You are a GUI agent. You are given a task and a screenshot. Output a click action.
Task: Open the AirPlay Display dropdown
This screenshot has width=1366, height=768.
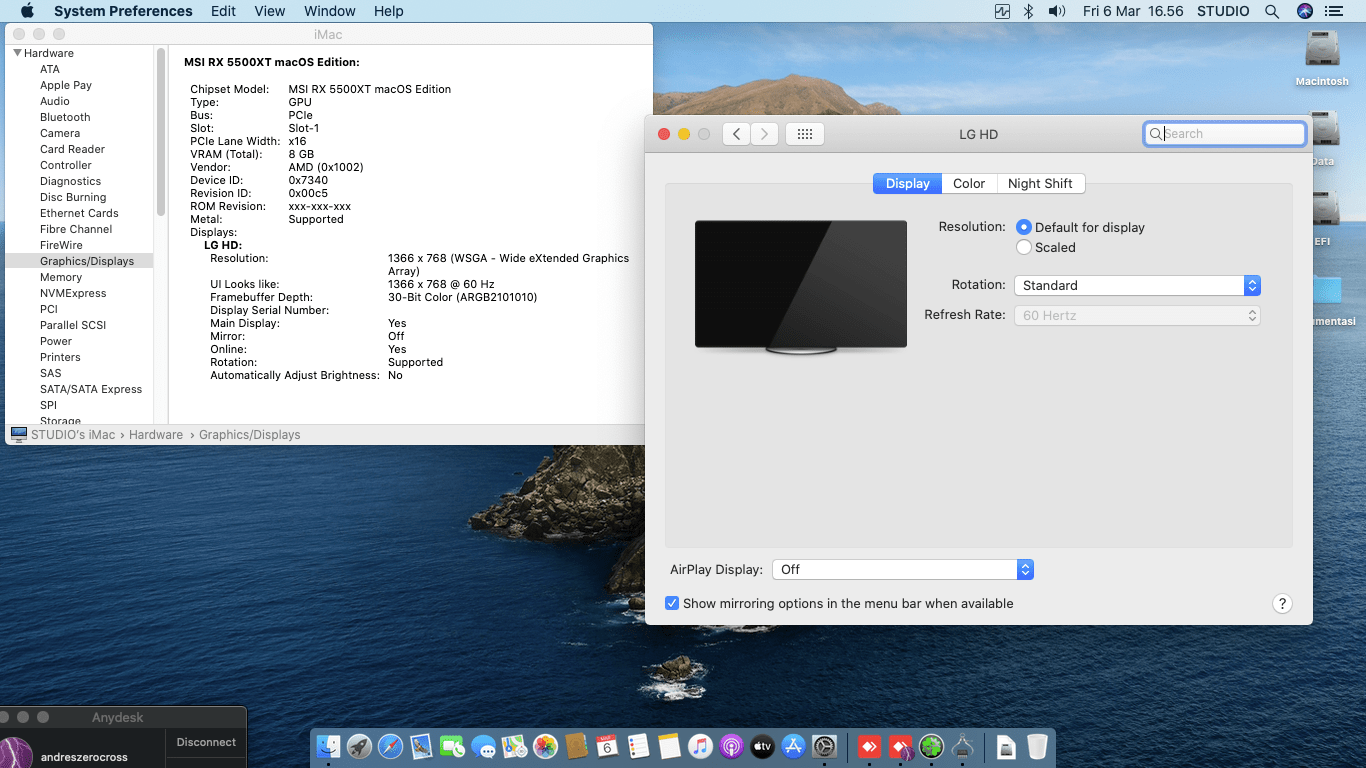tap(902, 569)
